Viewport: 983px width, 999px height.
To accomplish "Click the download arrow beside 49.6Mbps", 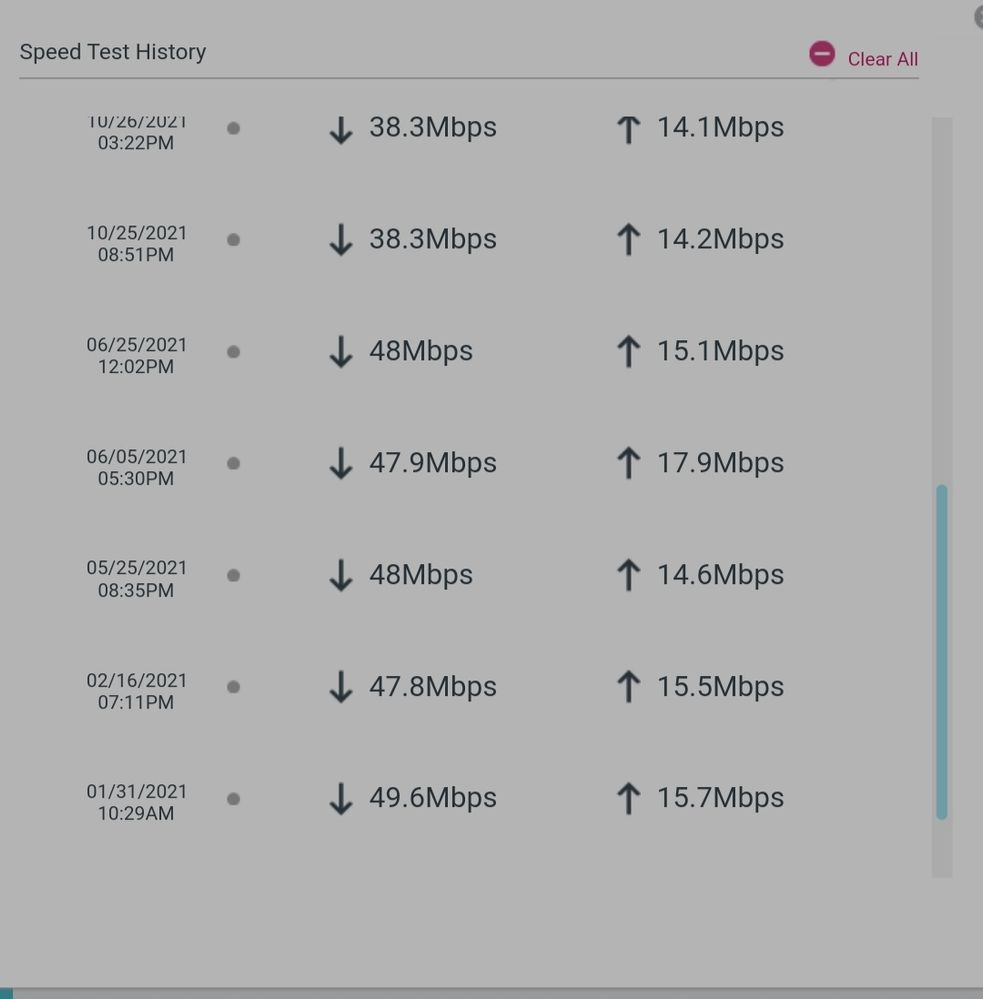I will pos(341,799).
